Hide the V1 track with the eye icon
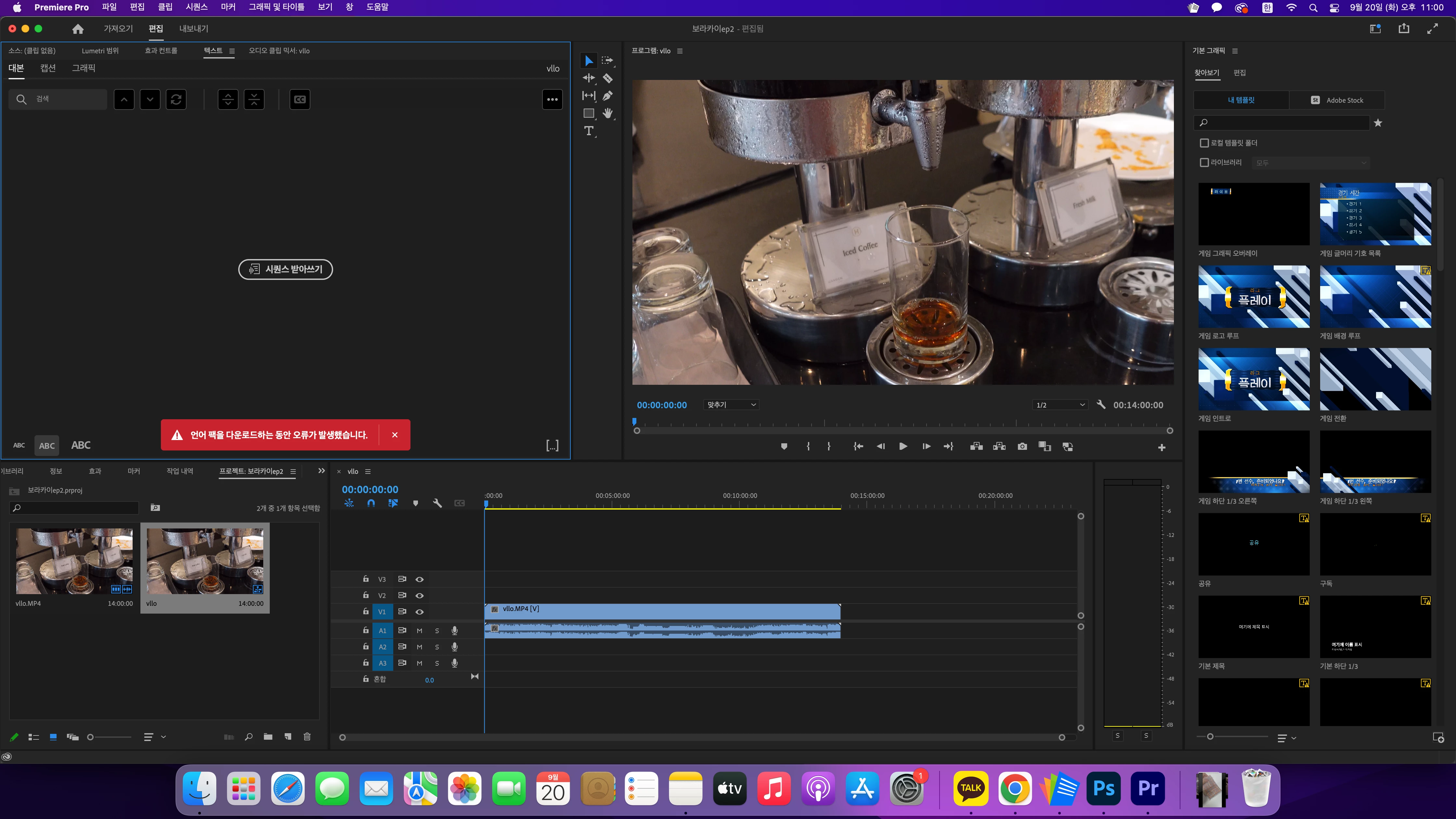1456x819 pixels. tap(419, 612)
